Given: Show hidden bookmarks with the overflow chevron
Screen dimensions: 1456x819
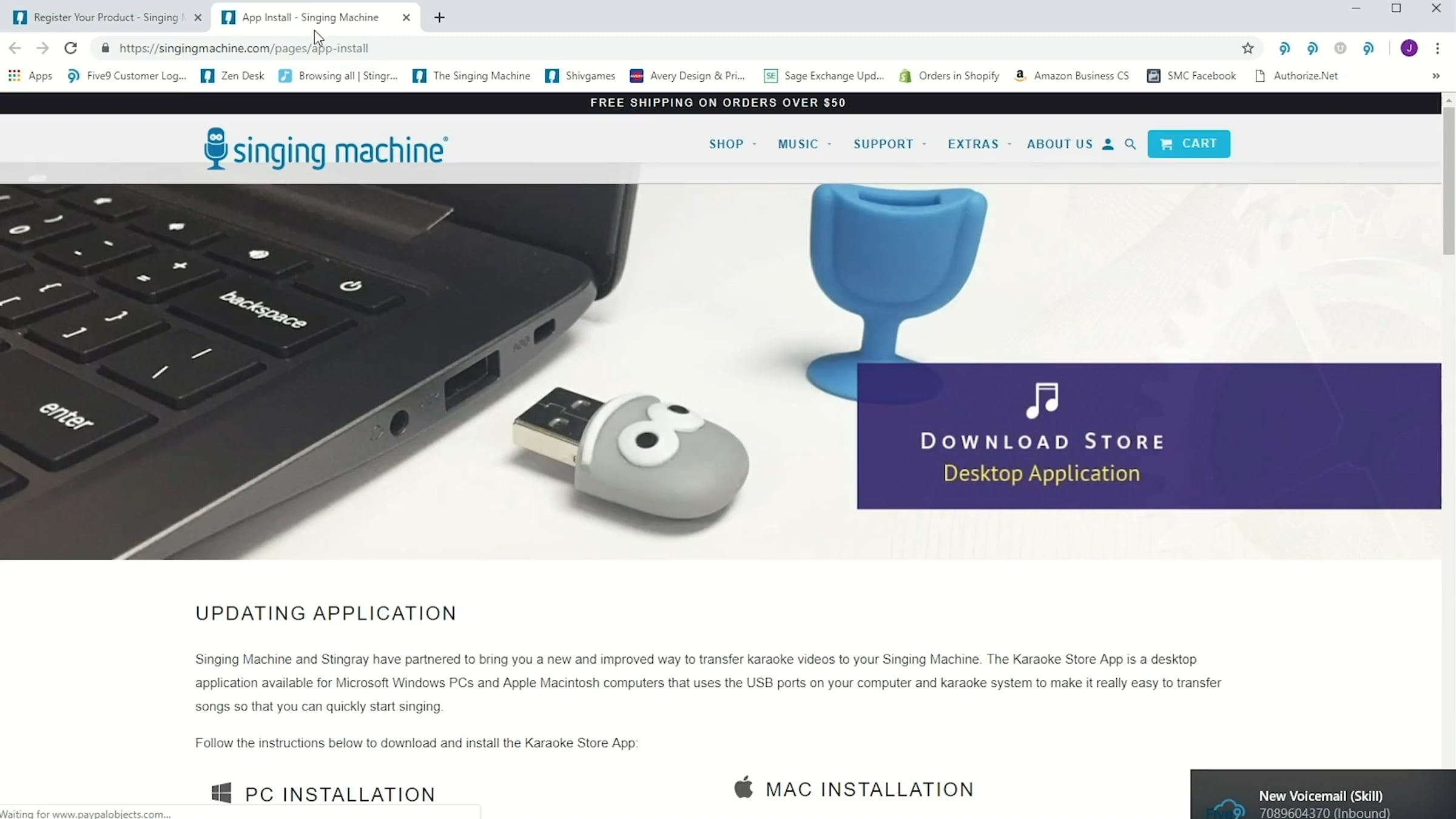Looking at the screenshot, I should point(1435,76).
